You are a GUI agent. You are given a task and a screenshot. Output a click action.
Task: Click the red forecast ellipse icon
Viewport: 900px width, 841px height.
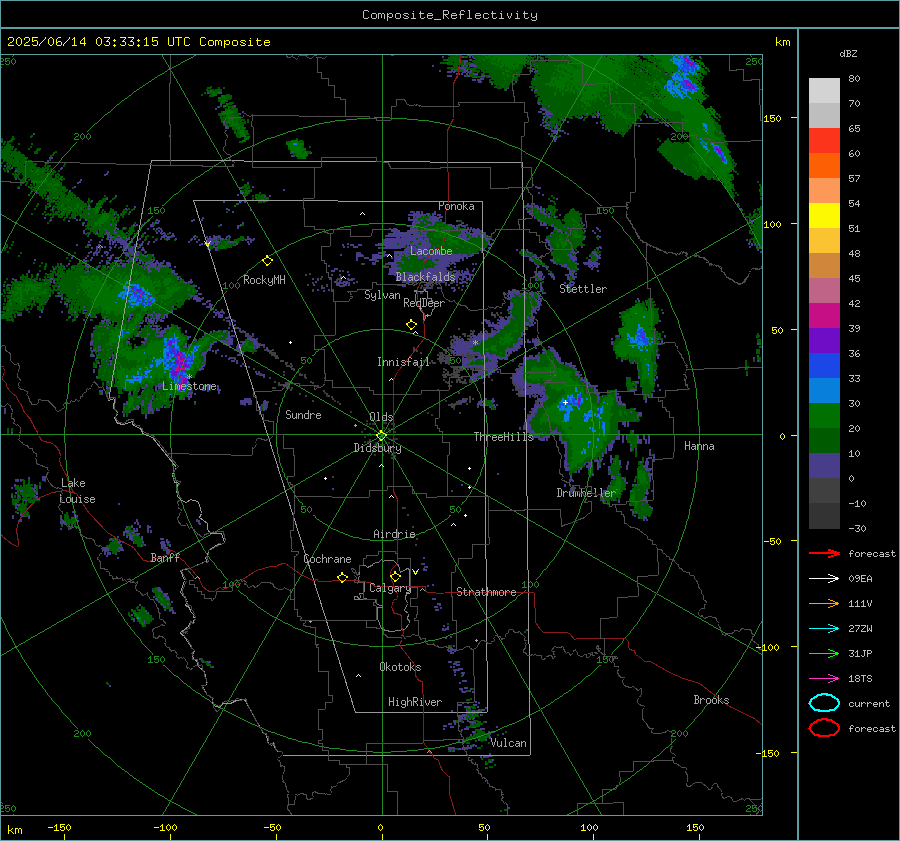click(x=824, y=728)
